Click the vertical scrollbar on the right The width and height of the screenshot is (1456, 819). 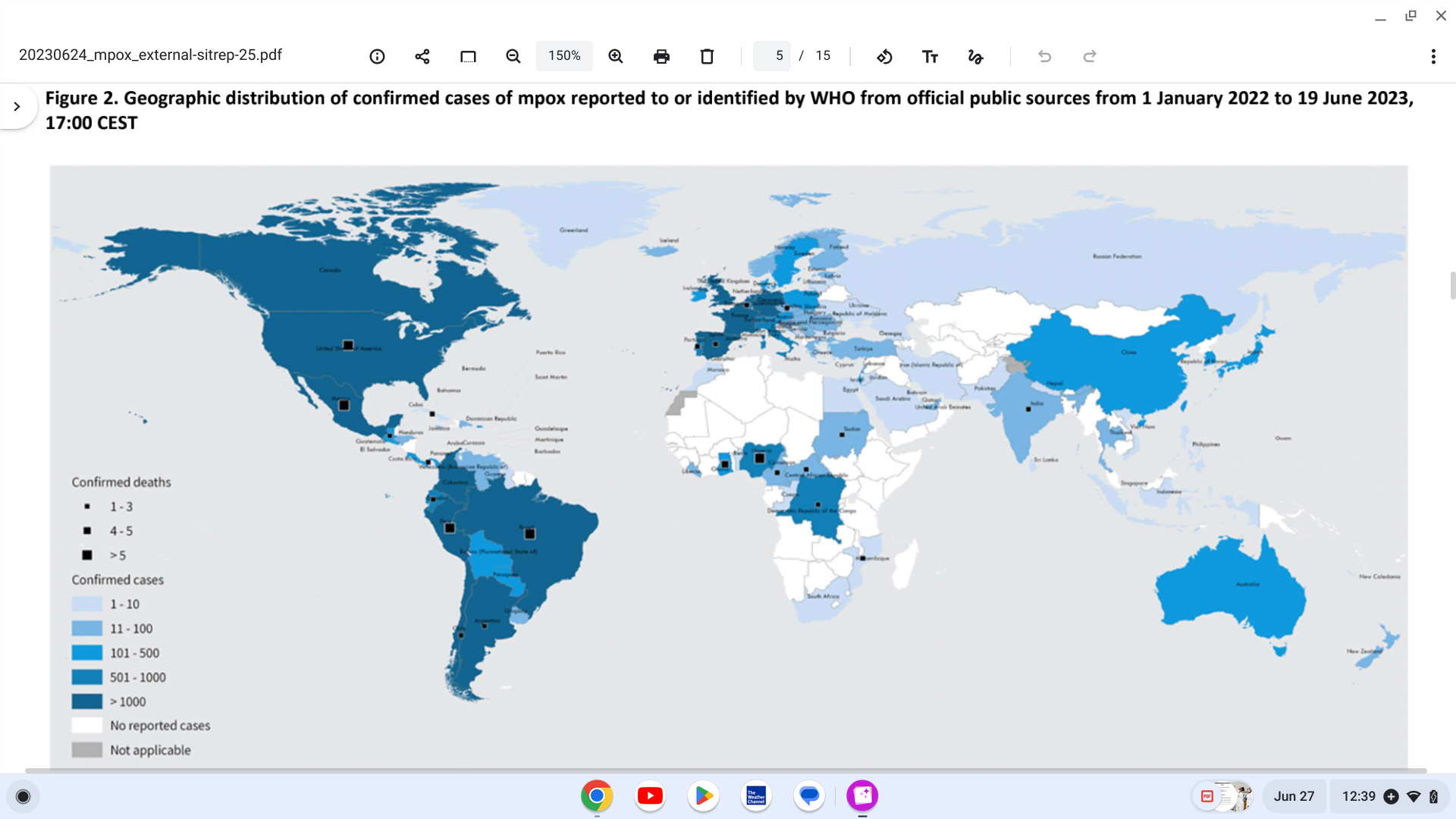click(x=1452, y=286)
